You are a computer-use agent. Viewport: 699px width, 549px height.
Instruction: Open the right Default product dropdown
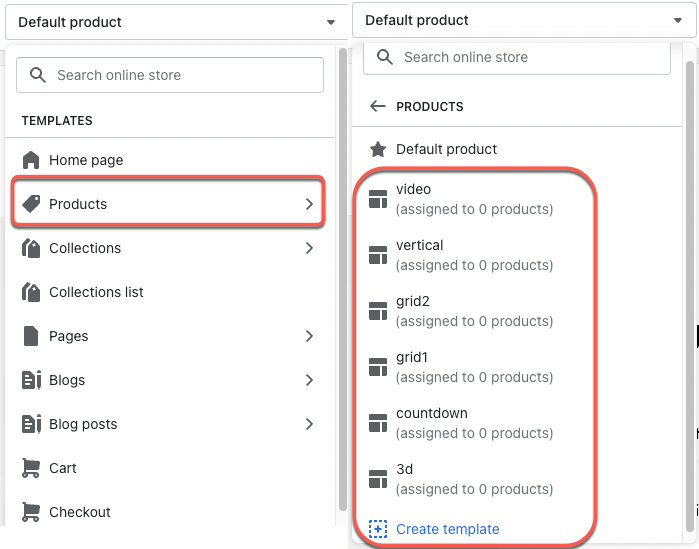point(524,20)
